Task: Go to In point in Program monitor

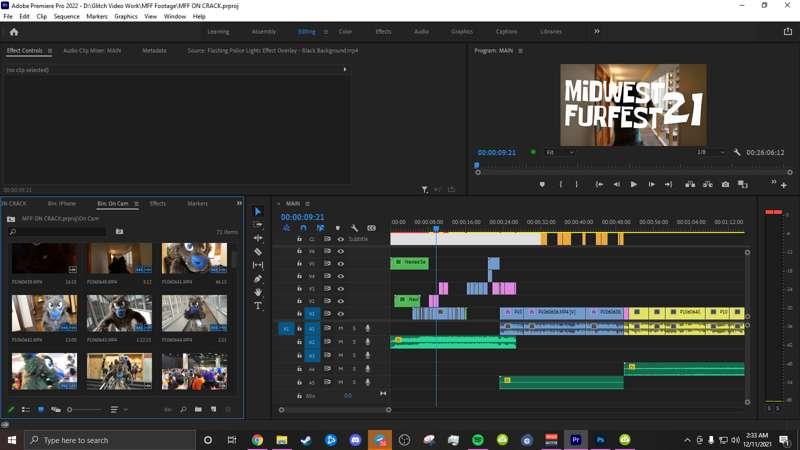Action: tap(599, 185)
